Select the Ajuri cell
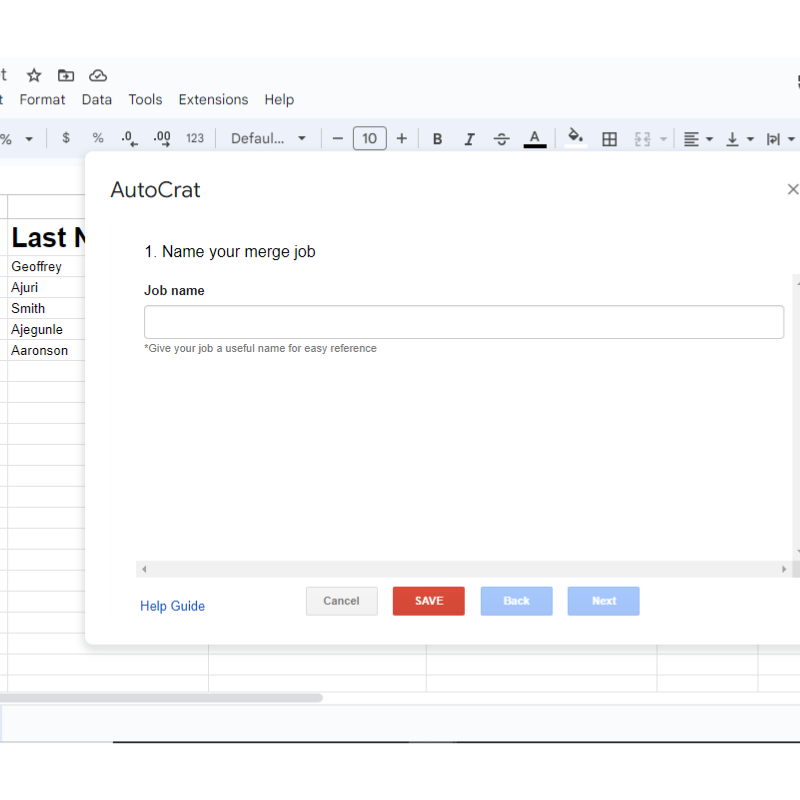The width and height of the screenshot is (800, 800). [x=46, y=287]
